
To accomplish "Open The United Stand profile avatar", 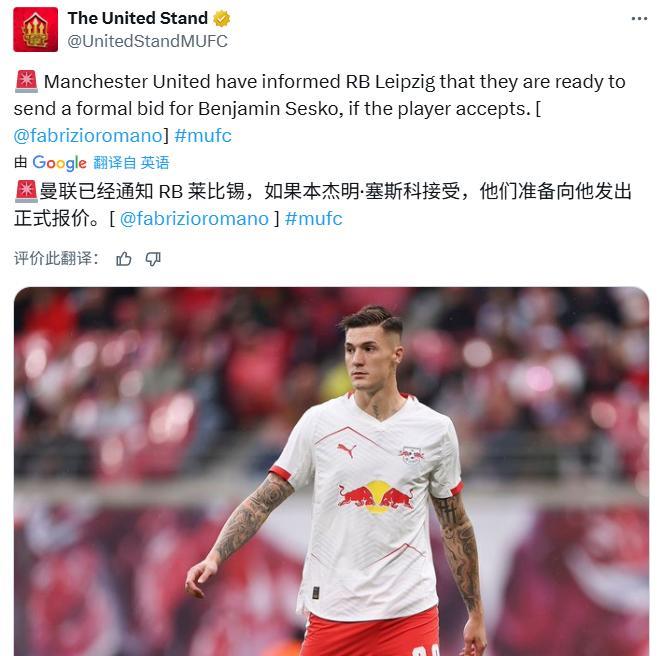I will [36, 30].
